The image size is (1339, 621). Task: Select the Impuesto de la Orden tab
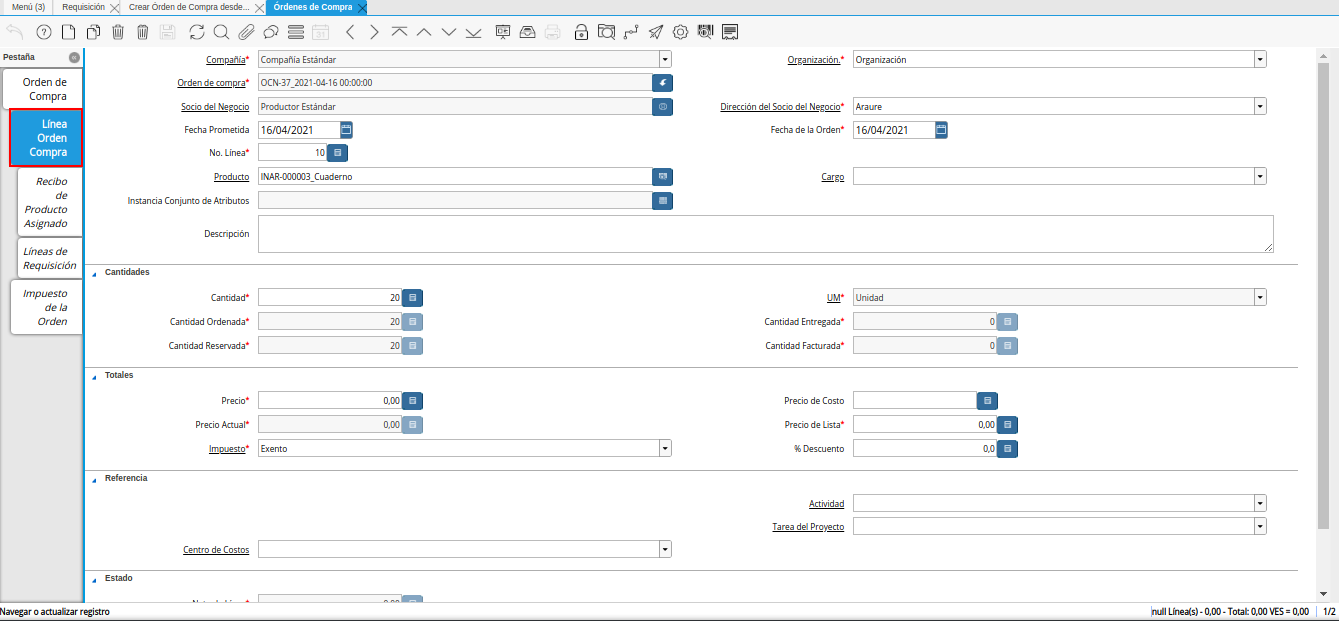[x=46, y=308]
